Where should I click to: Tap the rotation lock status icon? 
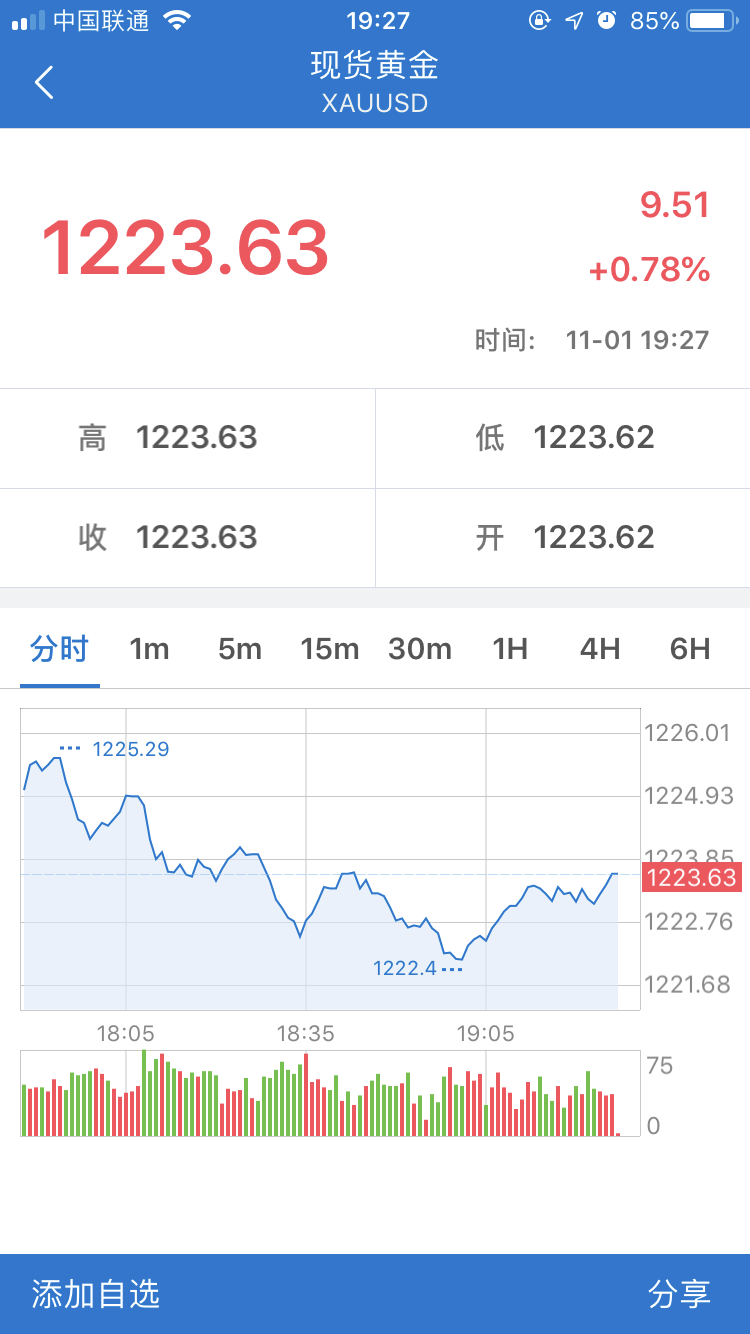coord(540,20)
